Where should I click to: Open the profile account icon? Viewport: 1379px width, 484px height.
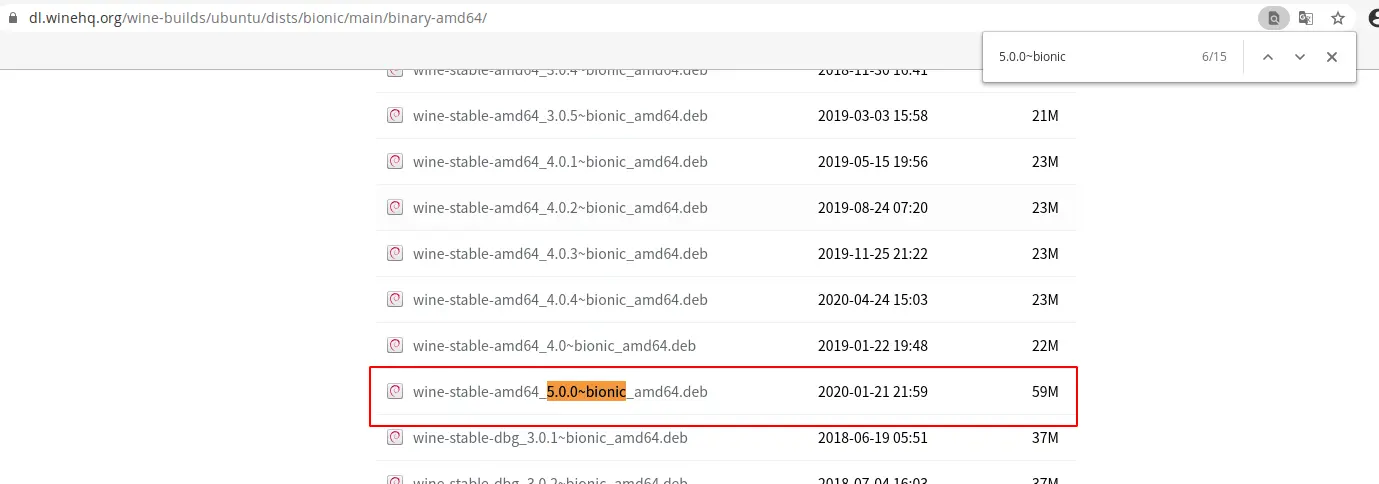(x=1372, y=18)
